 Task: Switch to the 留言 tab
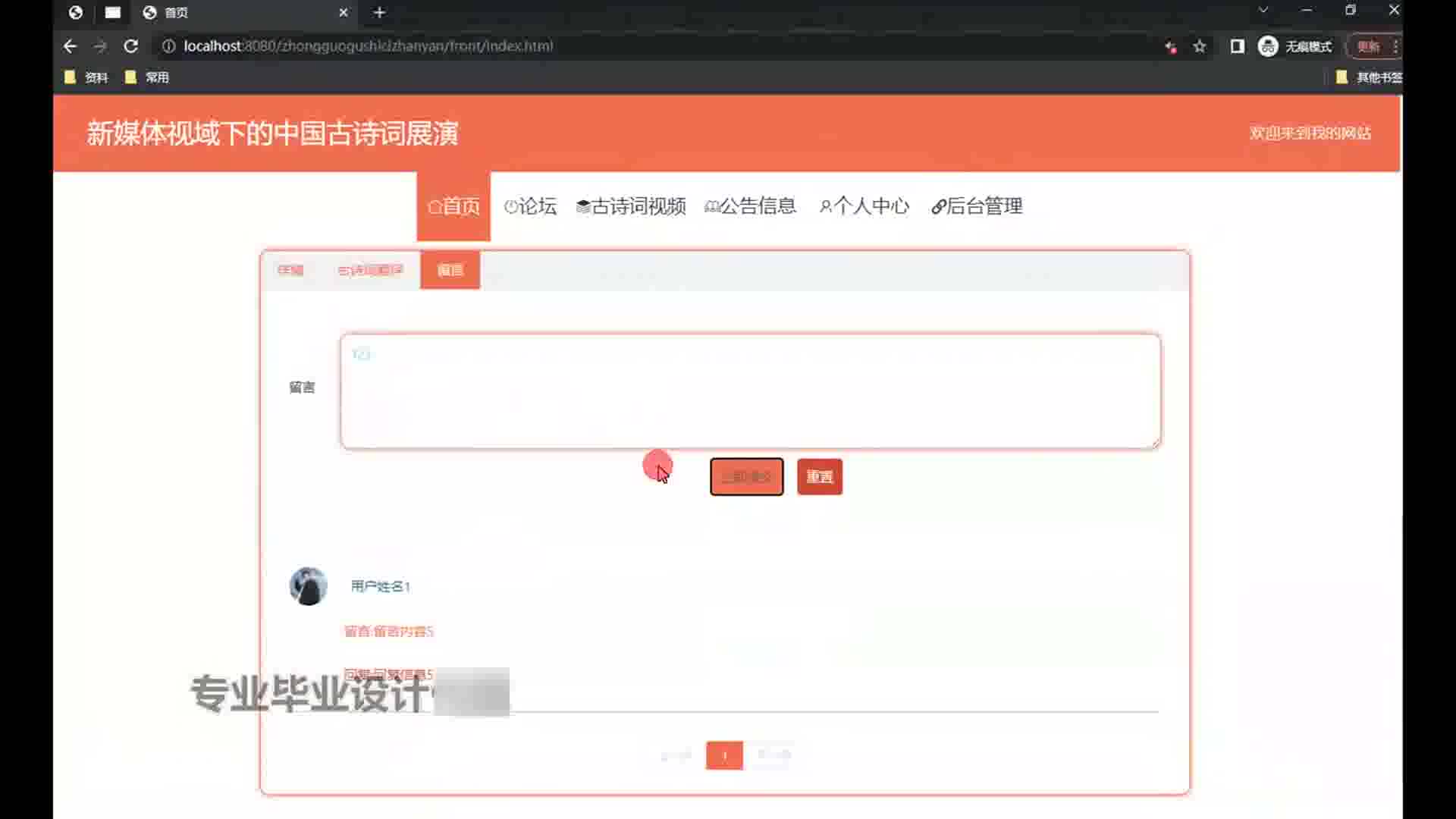(x=450, y=270)
